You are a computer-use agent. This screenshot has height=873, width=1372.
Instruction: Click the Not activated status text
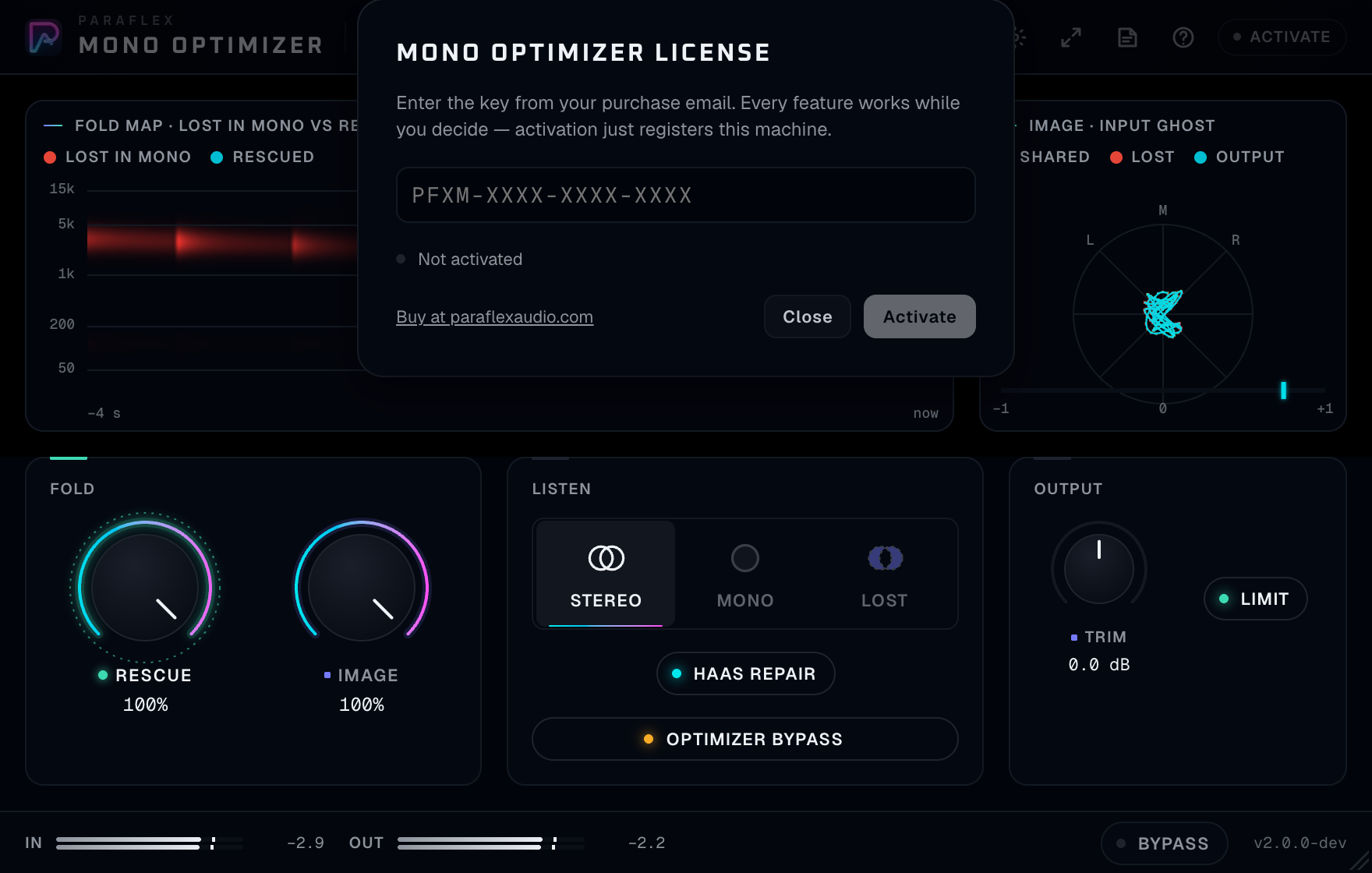[x=470, y=259]
